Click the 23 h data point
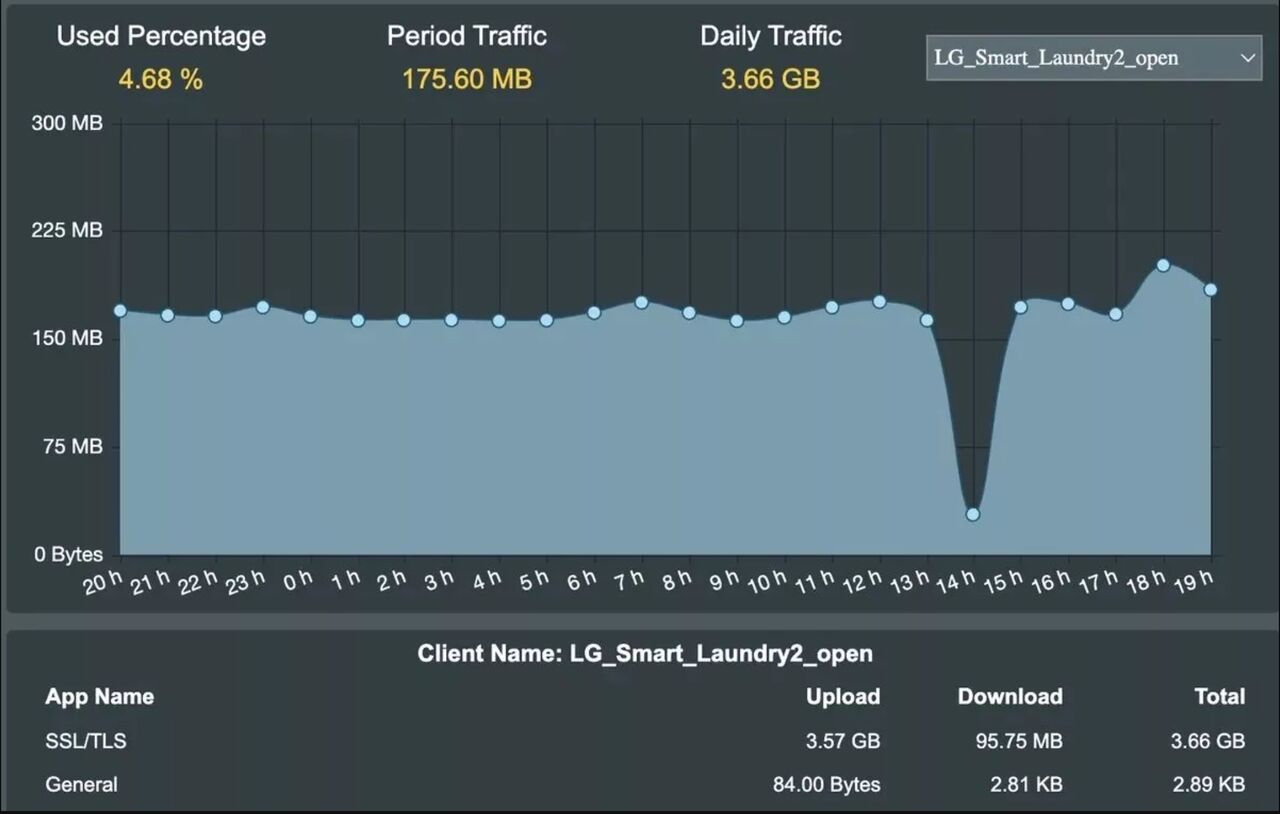This screenshot has height=814, width=1280. click(263, 307)
